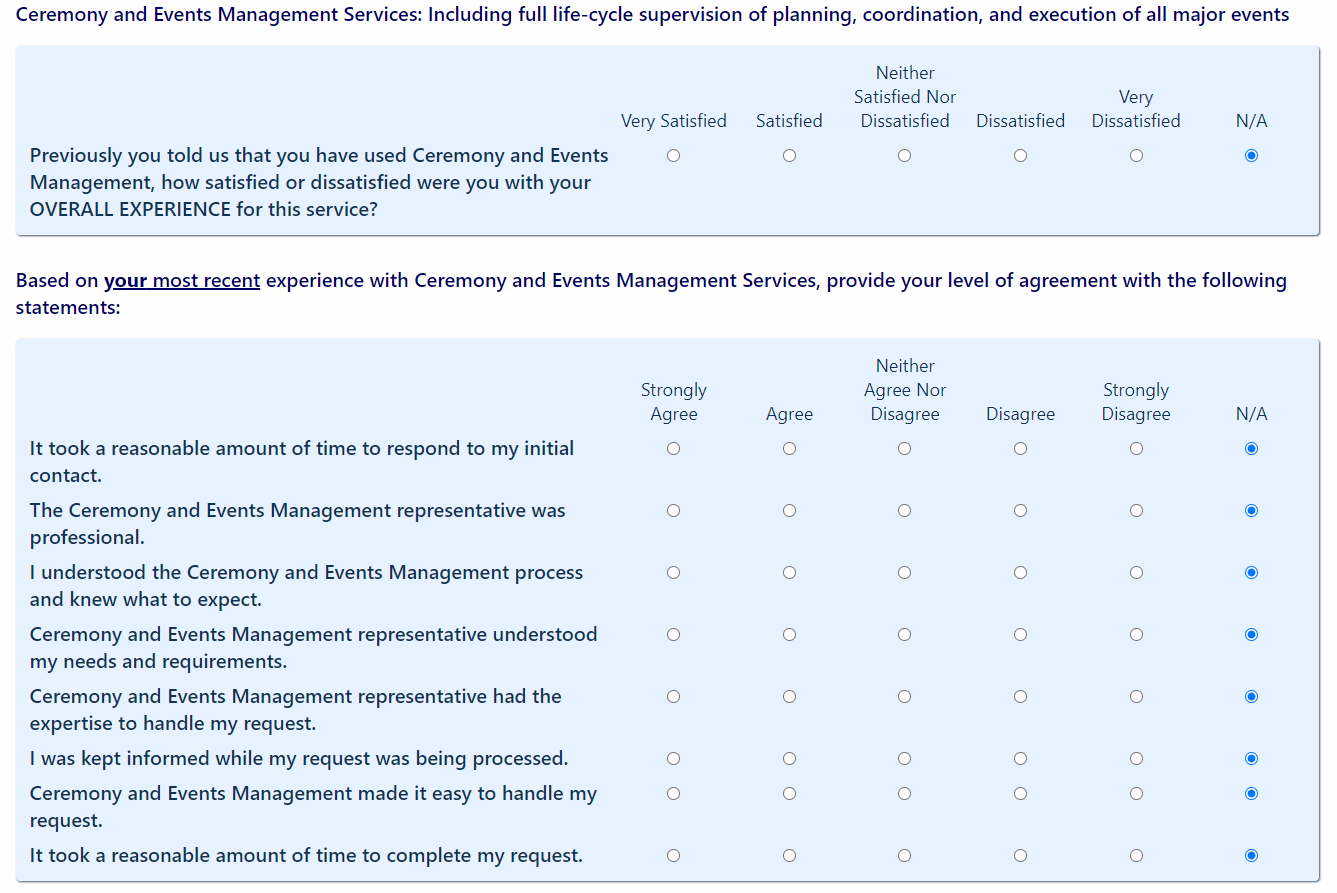This screenshot has height=893, width=1337.
Task: Select Strongly Agree for initial contact response time
Action: 673,449
